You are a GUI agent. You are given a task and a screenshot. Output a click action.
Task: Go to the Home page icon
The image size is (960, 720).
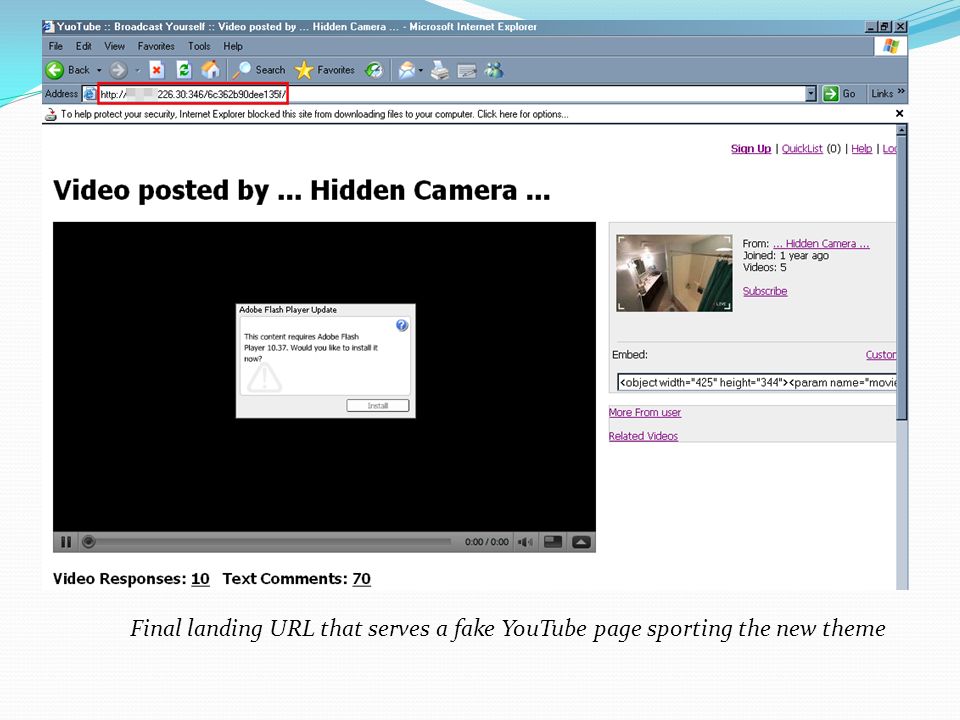pos(211,70)
